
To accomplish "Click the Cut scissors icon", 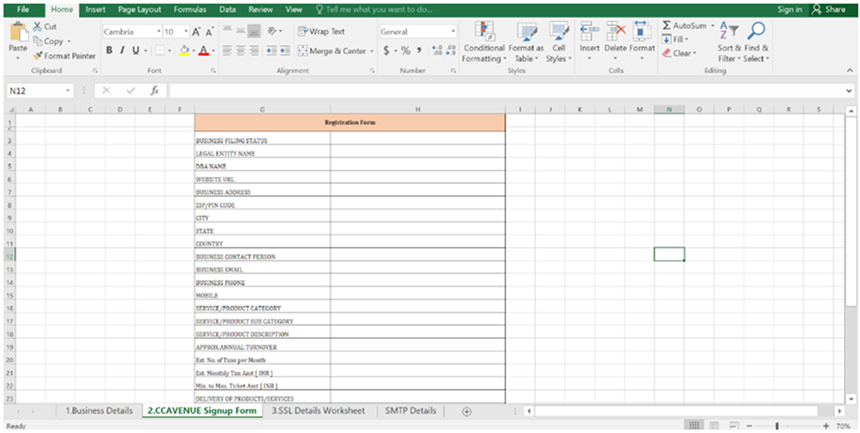I will pos(37,26).
